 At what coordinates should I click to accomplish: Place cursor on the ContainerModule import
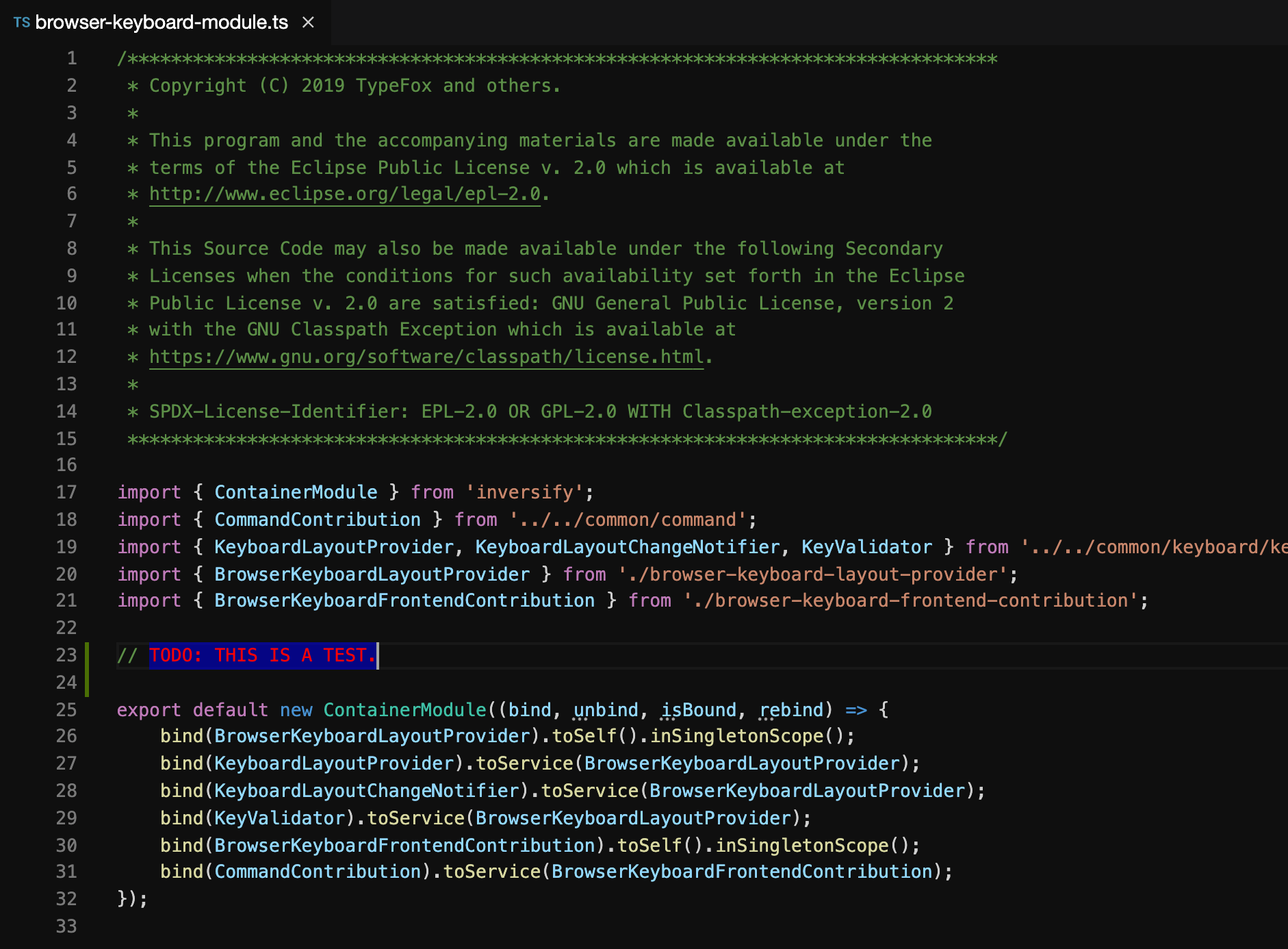(x=296, y=492)
